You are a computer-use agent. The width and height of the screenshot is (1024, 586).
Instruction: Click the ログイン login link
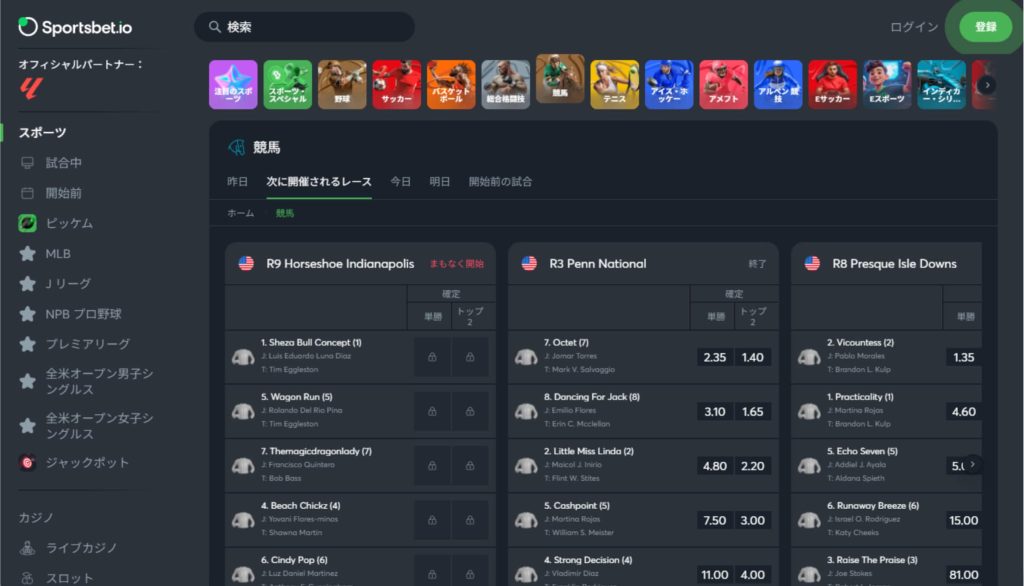pyautogui.click(x=914, y=27)
